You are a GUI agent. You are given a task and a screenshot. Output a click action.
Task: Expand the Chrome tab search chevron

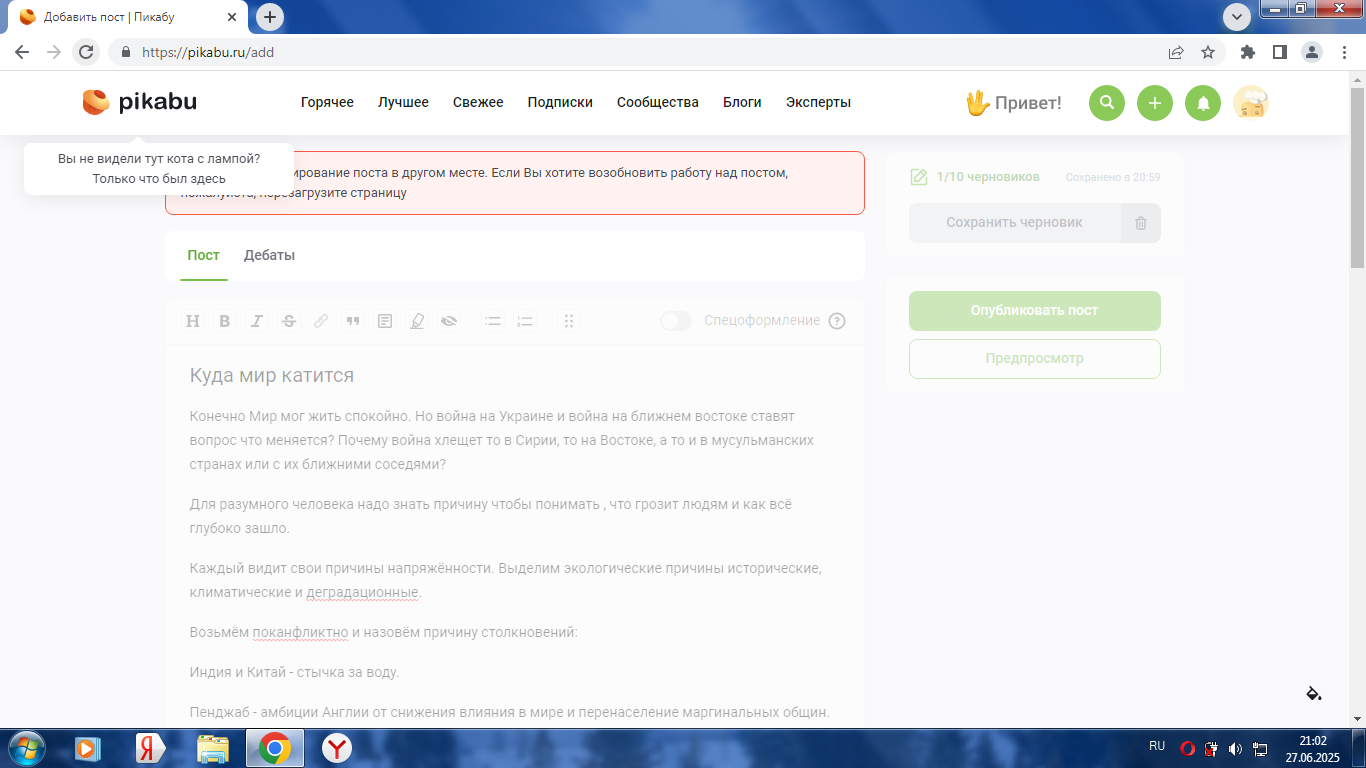[x=1237, y=17]
